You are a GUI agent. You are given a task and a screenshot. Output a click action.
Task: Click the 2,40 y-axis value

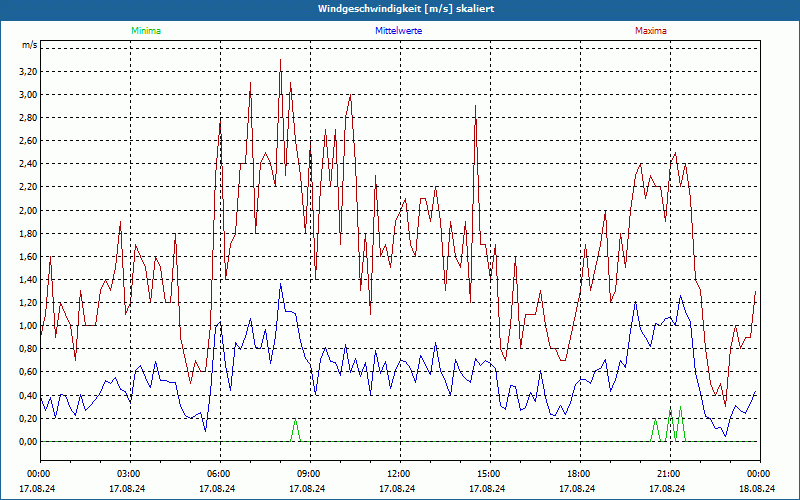(x=28, y=164)
